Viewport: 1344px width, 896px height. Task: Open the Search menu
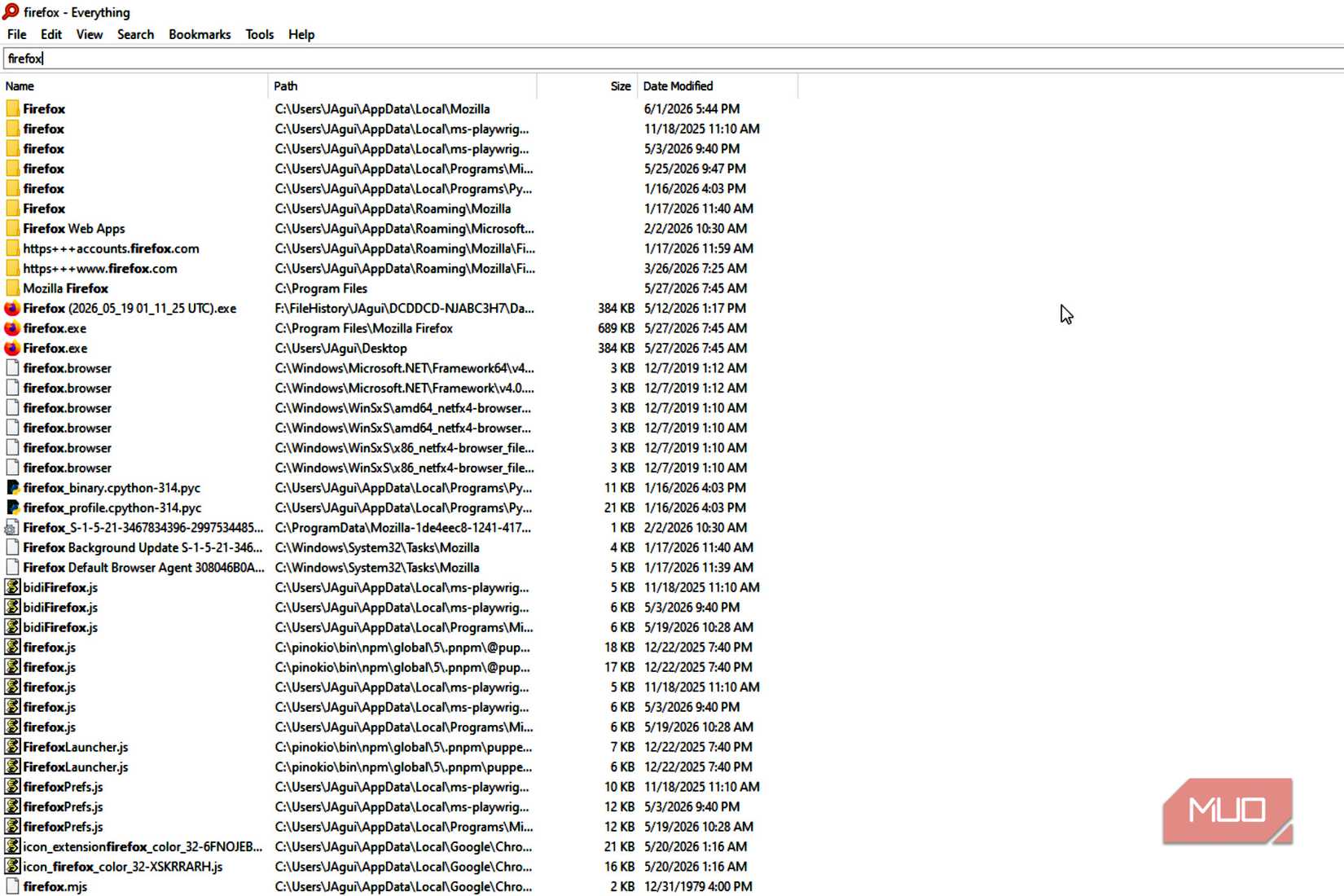click(x=135, y=34)
